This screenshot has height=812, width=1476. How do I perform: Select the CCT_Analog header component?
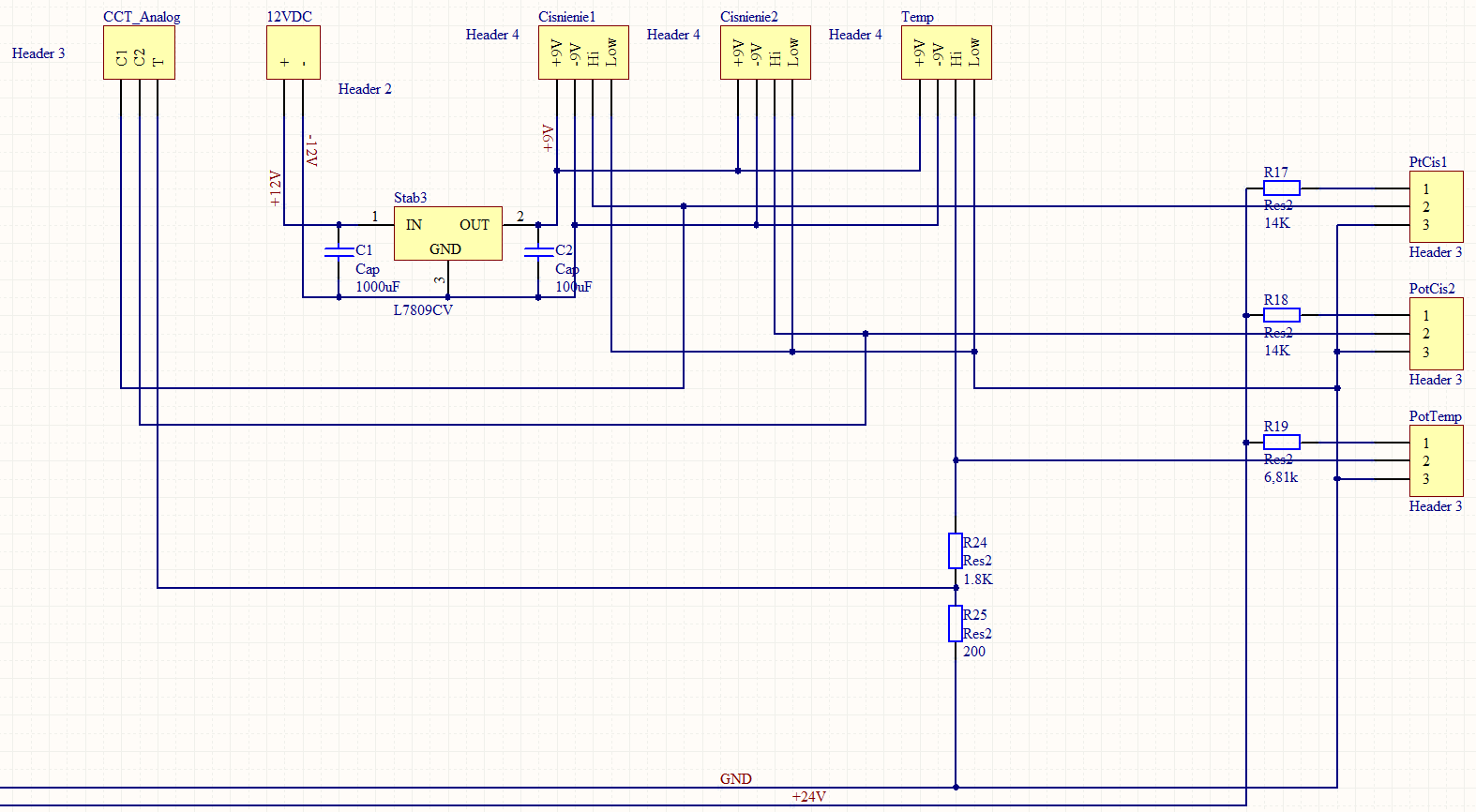139,53
